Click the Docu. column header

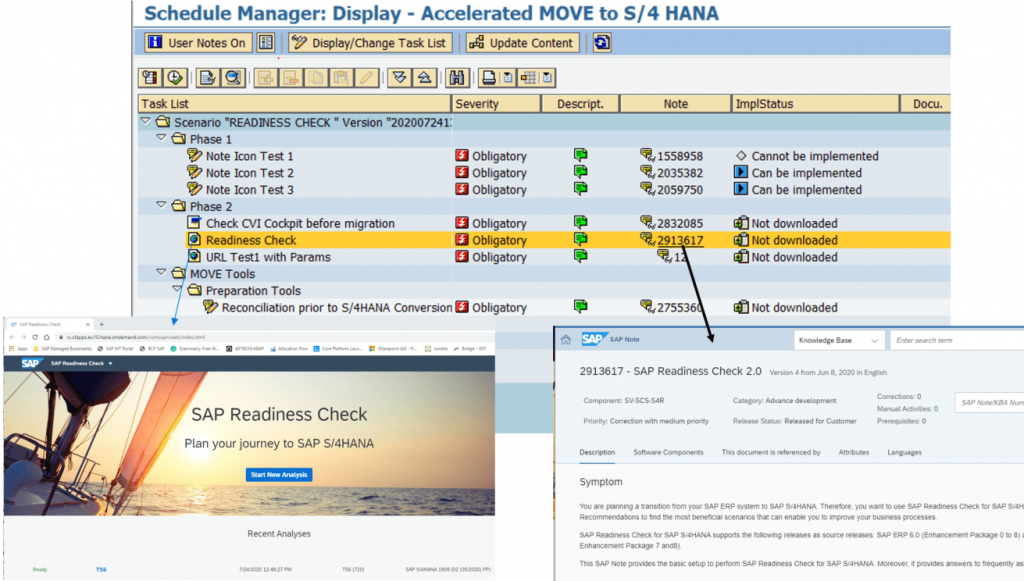click(x=925, y=103)
